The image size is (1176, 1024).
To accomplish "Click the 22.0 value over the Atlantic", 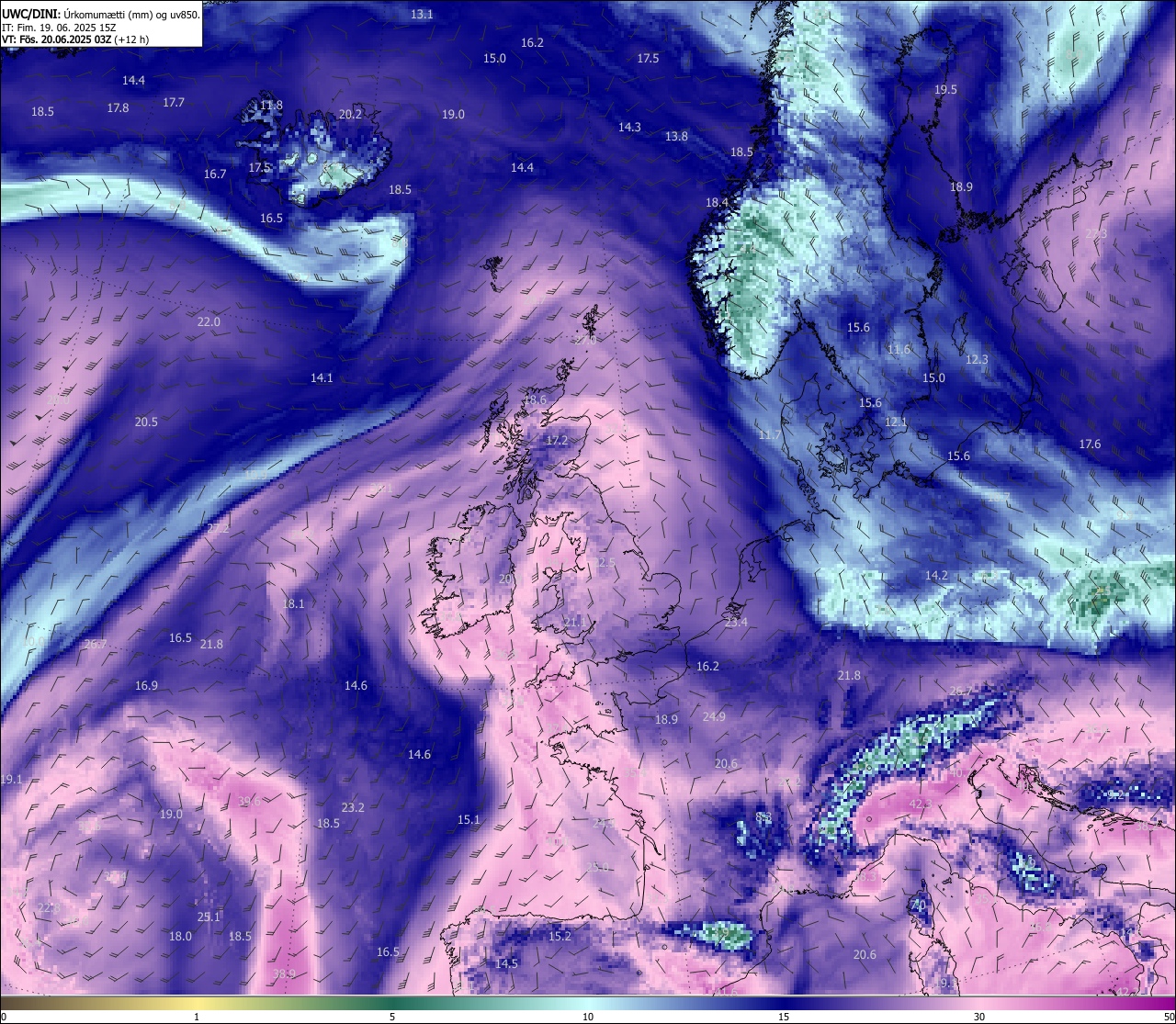I will click(209, 322).
